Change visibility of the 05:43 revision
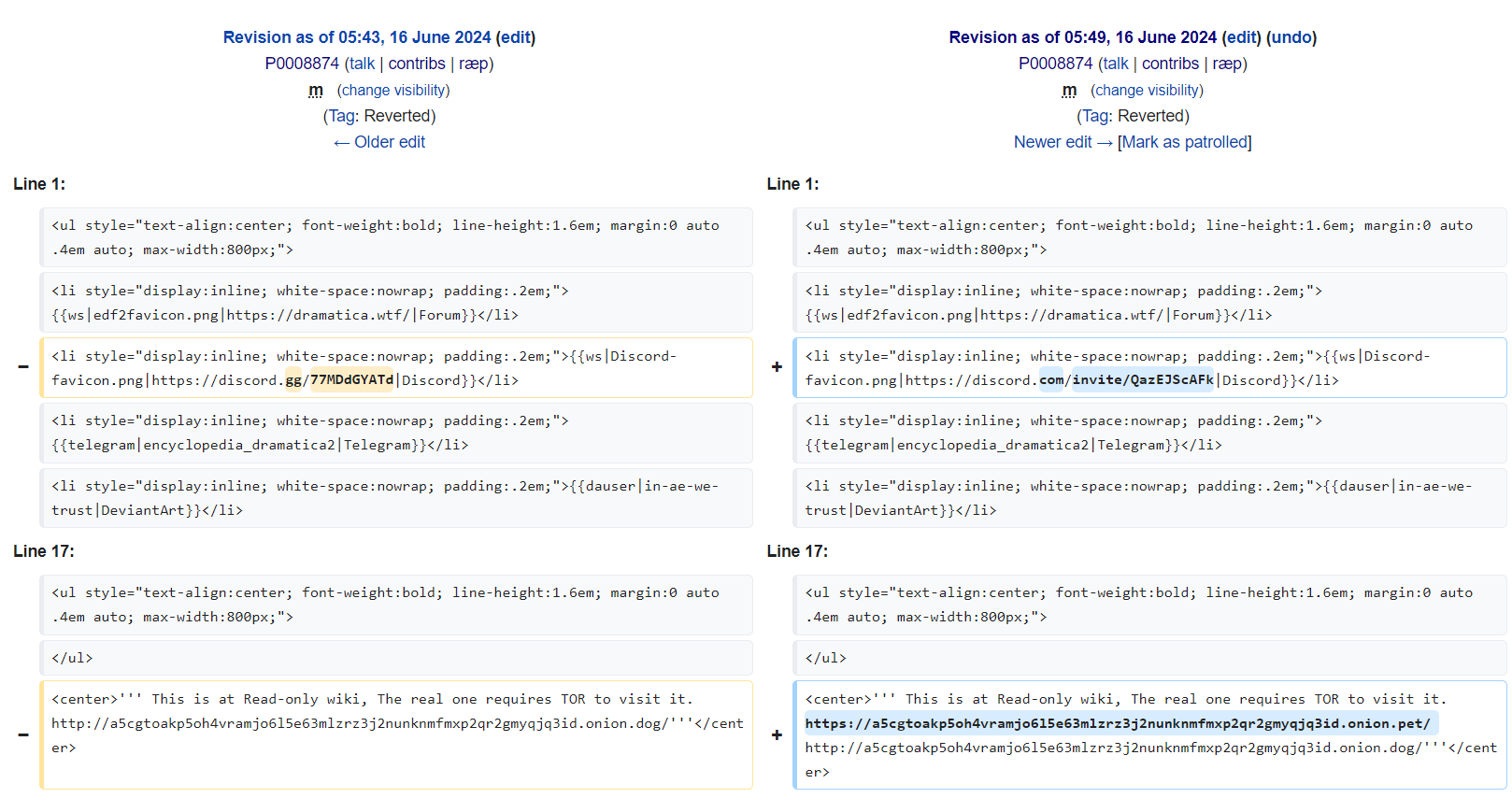The width and height of the screenshot is (1512, 798). tap(393, 90)
